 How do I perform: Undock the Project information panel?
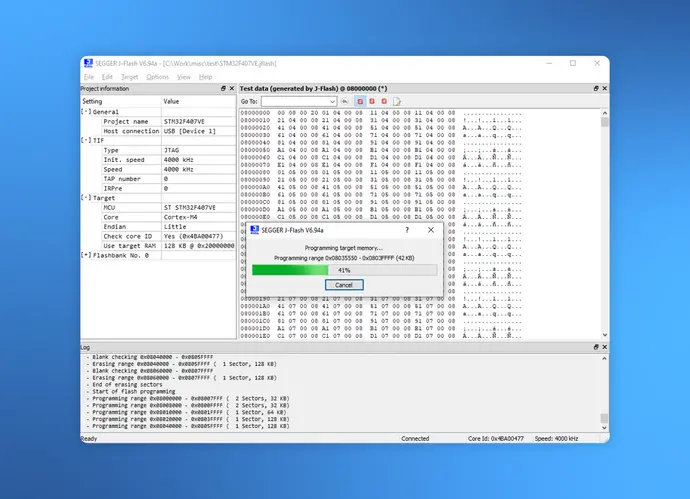[223, 88]
